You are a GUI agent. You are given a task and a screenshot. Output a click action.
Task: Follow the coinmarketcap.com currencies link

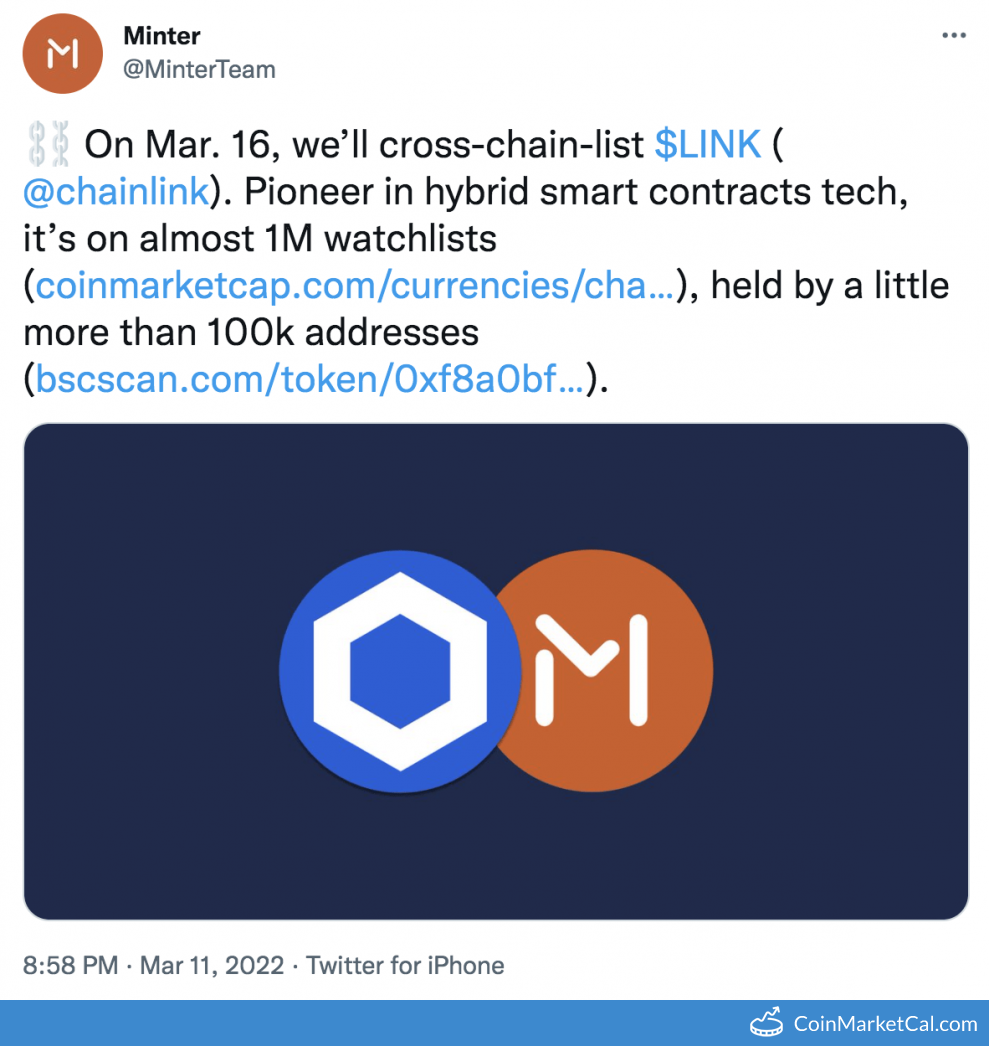tap(354, 287)
